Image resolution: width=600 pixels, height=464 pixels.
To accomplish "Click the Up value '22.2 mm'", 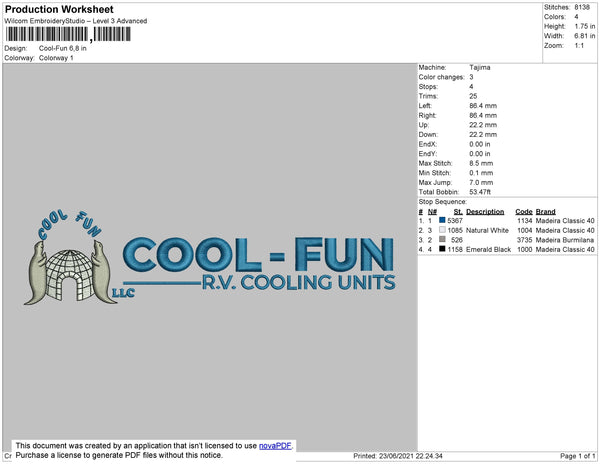I will pos(483,125).
